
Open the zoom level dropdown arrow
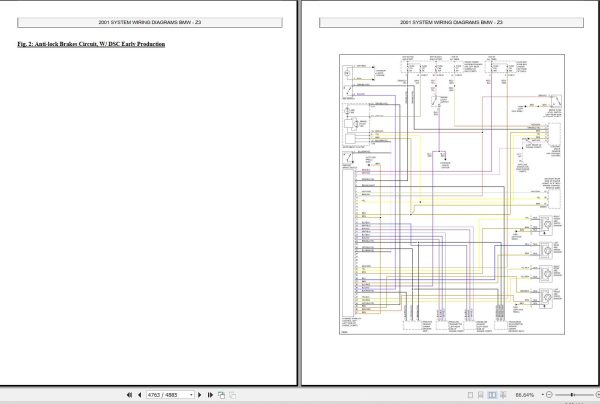pos(542,395)
